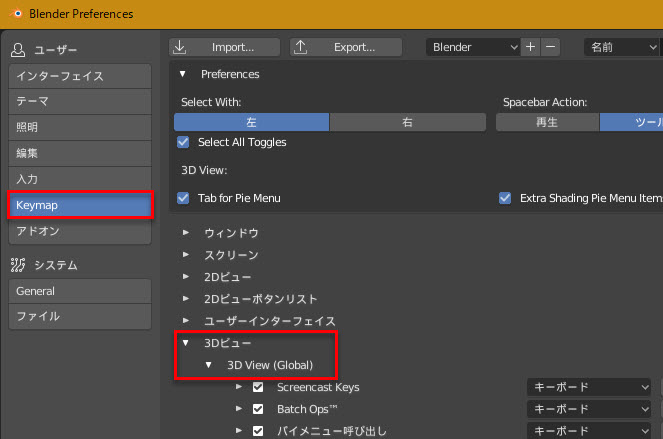Set Spacebar Action to ツール
Screen dimensions: 663x439
[x=631, y=122]
